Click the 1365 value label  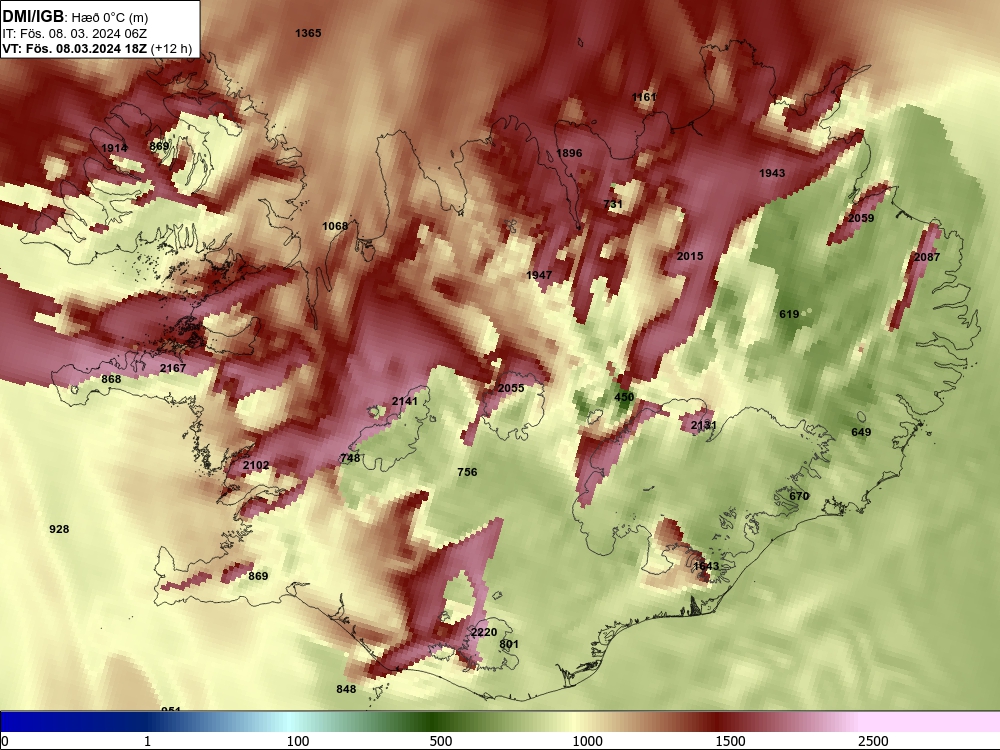[308, 33]
